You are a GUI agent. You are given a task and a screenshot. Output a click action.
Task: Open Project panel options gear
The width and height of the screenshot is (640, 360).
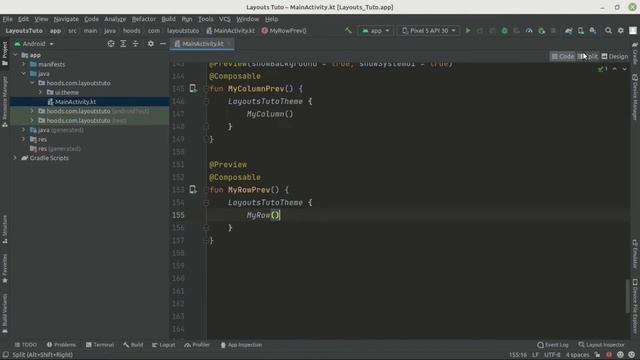(151, 44)
